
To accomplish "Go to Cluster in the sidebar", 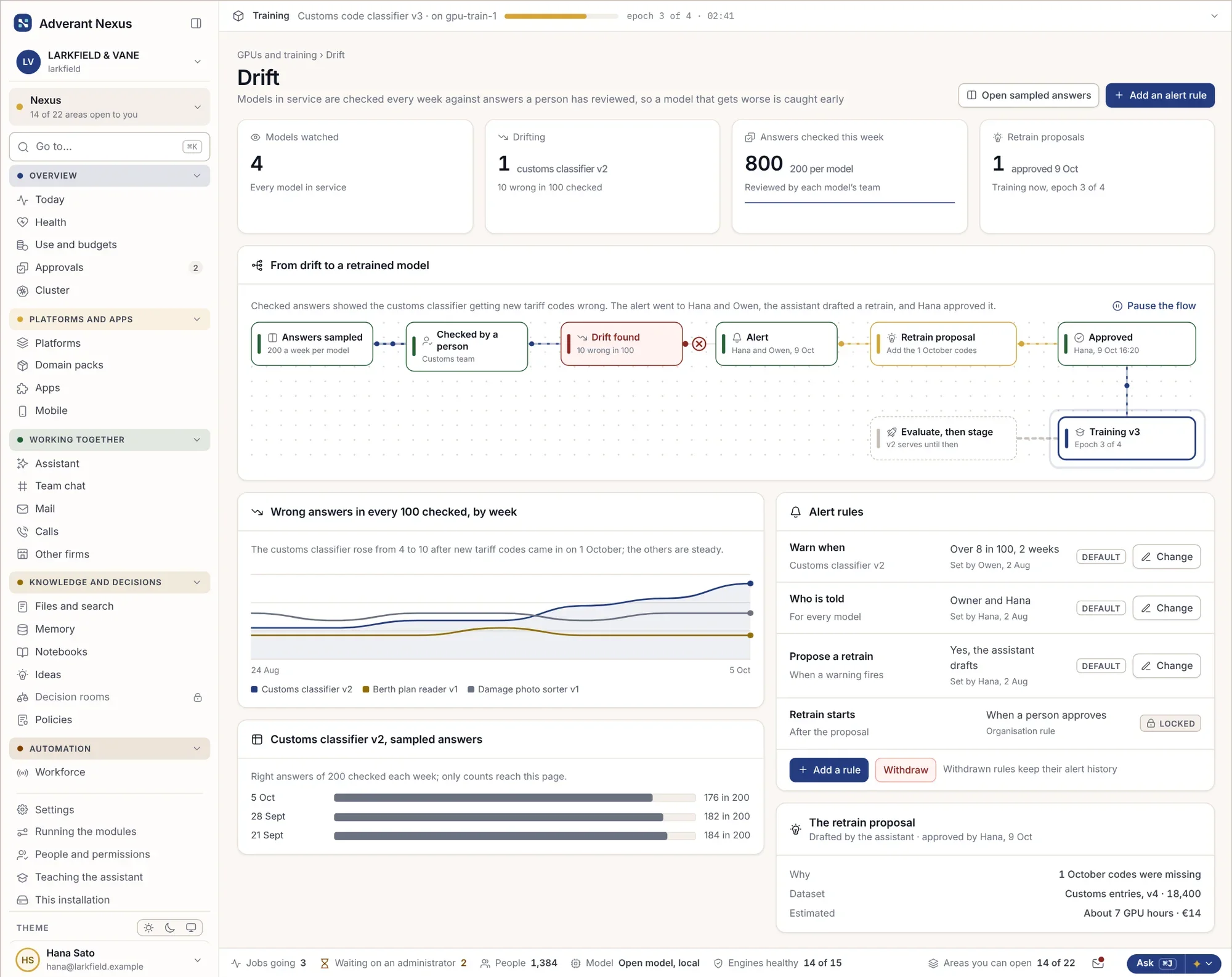I will (x=110, y=290).
